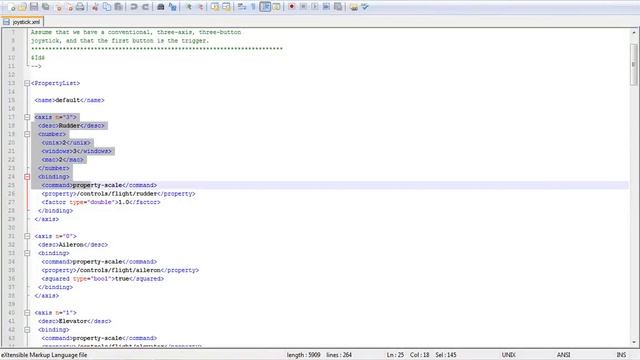The height and width of the screenshot is (360, 640).
Task: Click the UNIX line ending in status bar
Action: (x=508, y=355)
